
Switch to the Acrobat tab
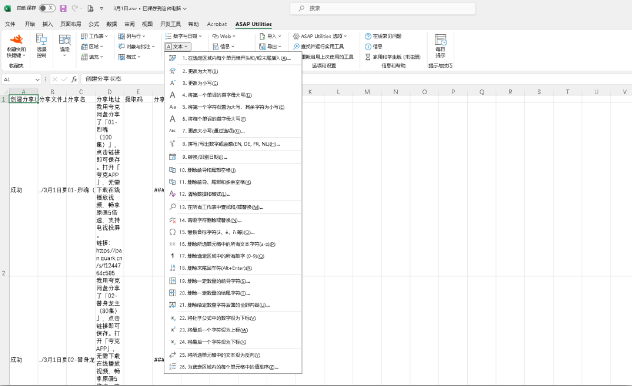coord(217,24)
